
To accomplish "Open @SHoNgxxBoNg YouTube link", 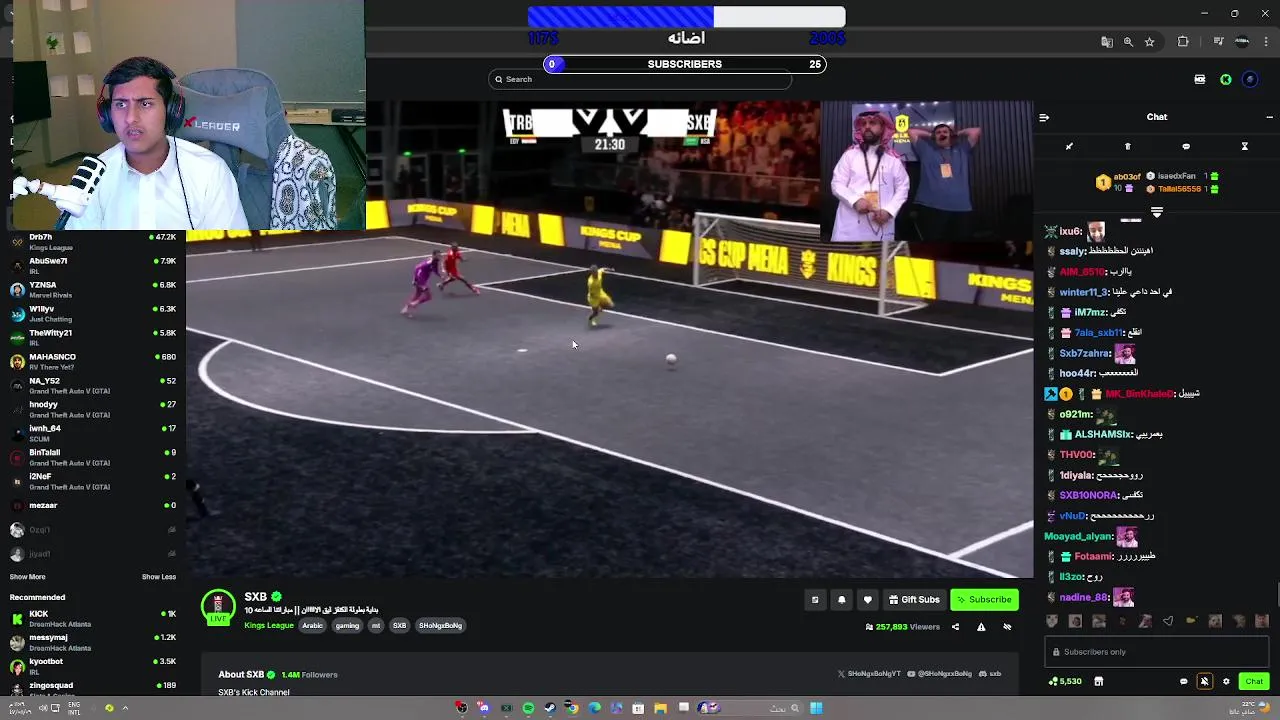I will click(x=939, y=674).
